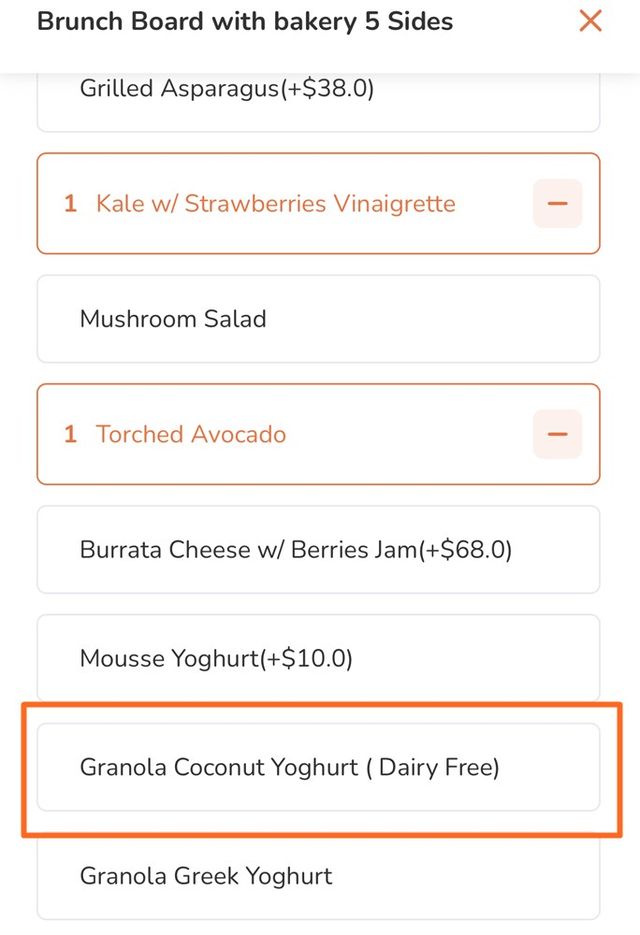This screenshot has height=935, width=640.
Task: Close the Brunch Board sides dialog
Action: (x=590, y=21)
